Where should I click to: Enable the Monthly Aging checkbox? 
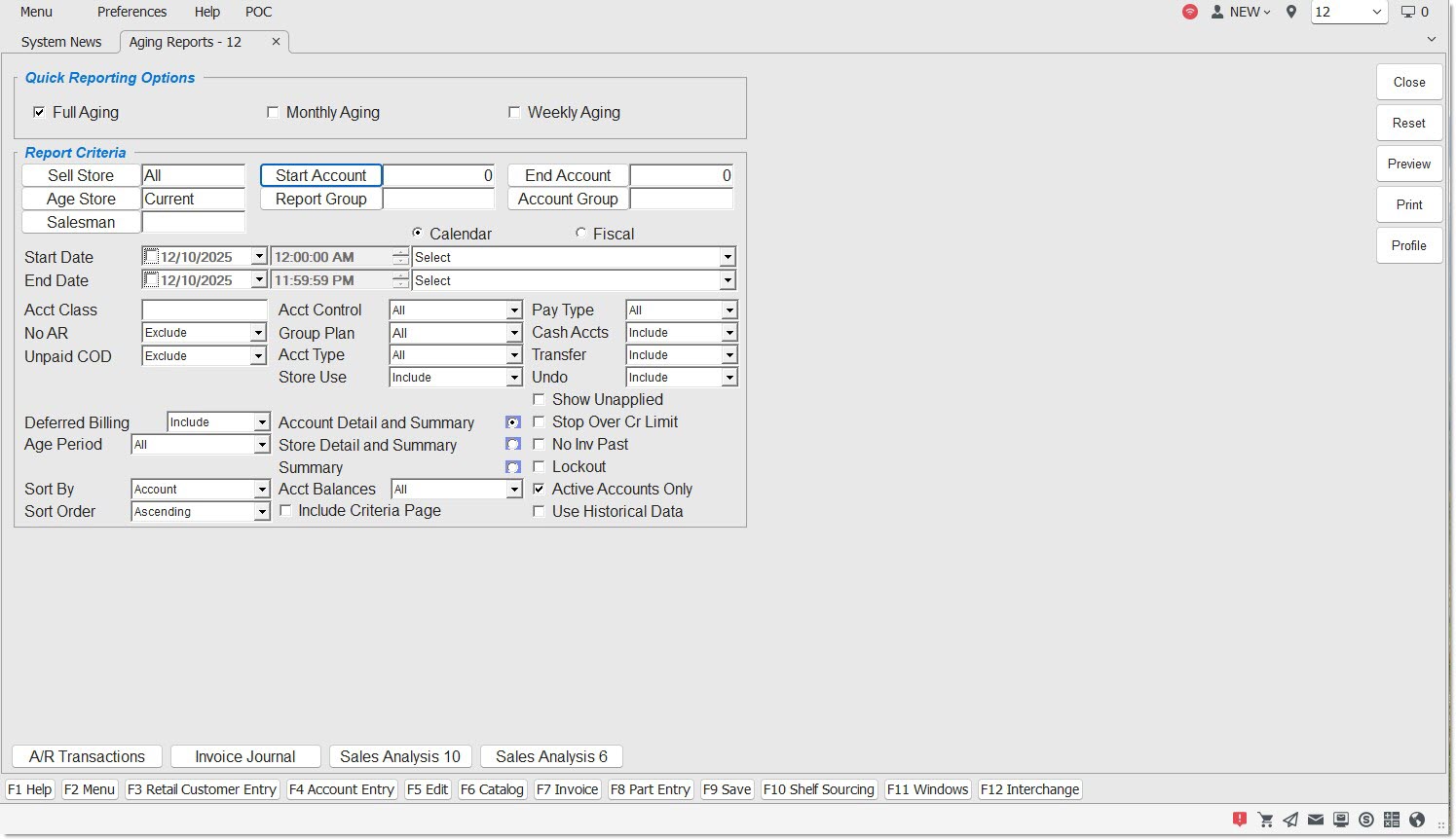pos(273,113)
